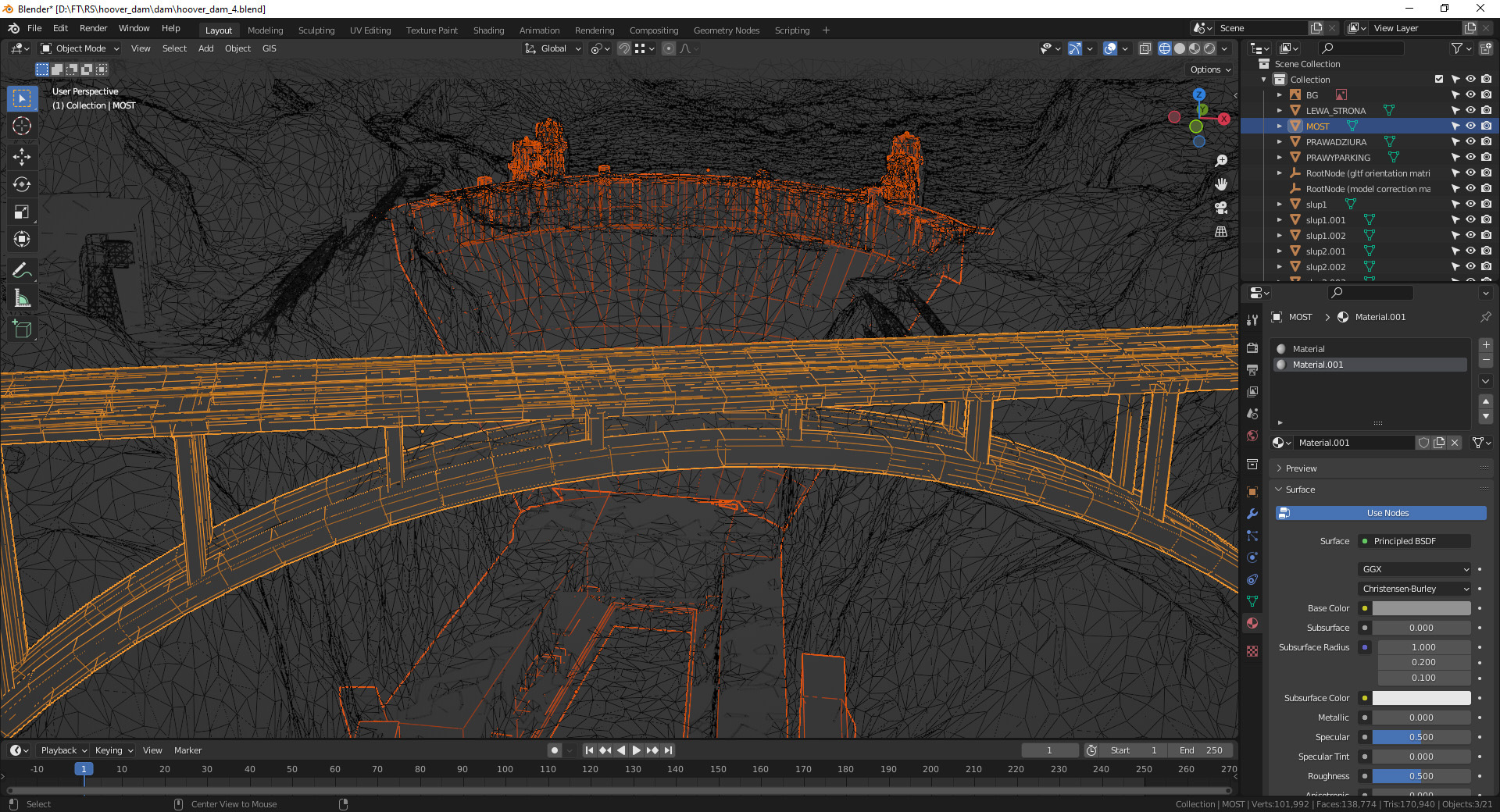Click the Options button in the viewport
Screen dimensions: 1500x812
point(1209,69)
